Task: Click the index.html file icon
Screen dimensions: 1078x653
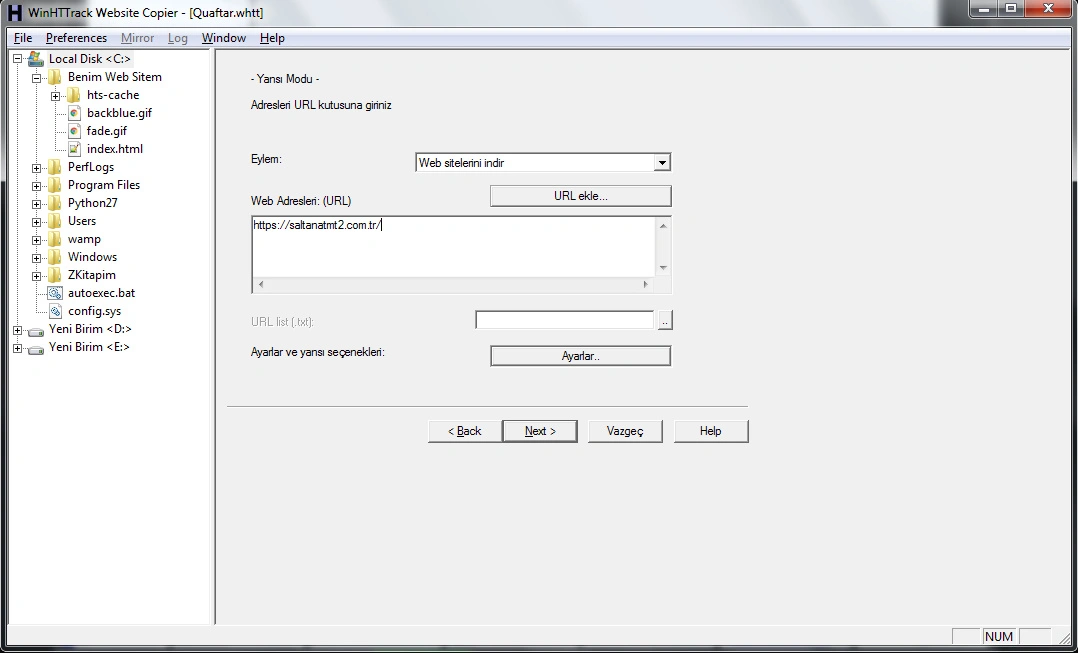Action: pos(74,148)
